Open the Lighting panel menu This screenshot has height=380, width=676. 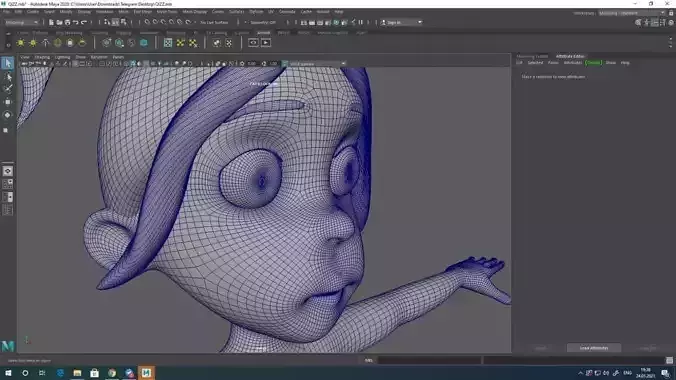[63, 57]
